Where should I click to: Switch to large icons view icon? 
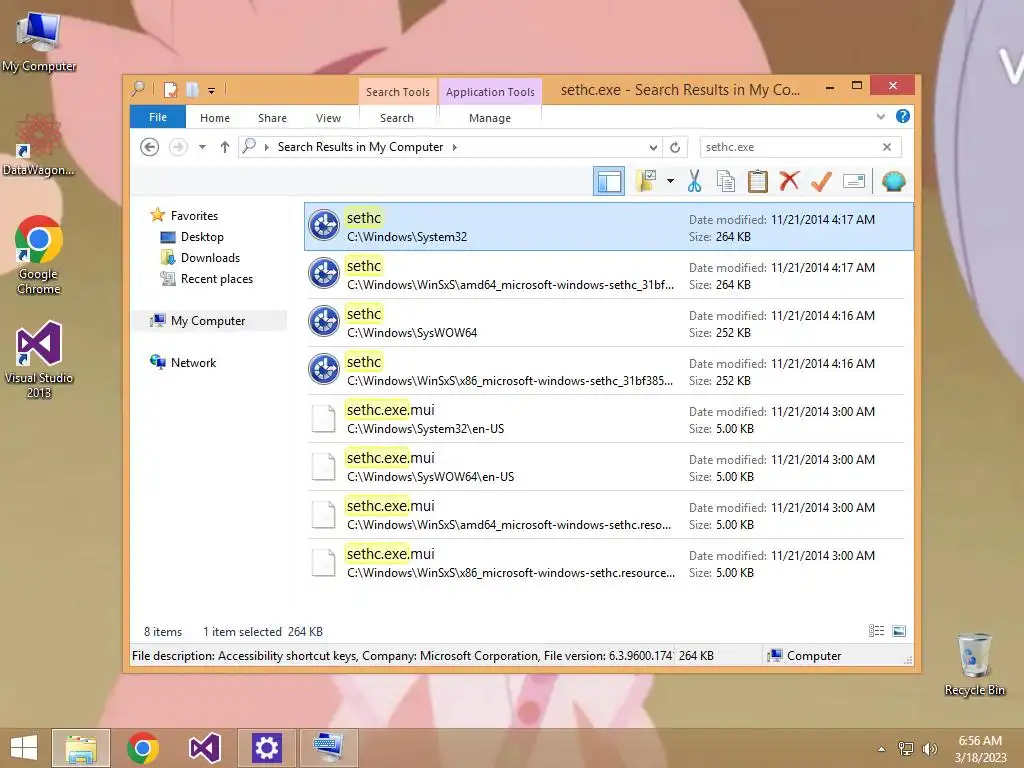tap(899, 631)
